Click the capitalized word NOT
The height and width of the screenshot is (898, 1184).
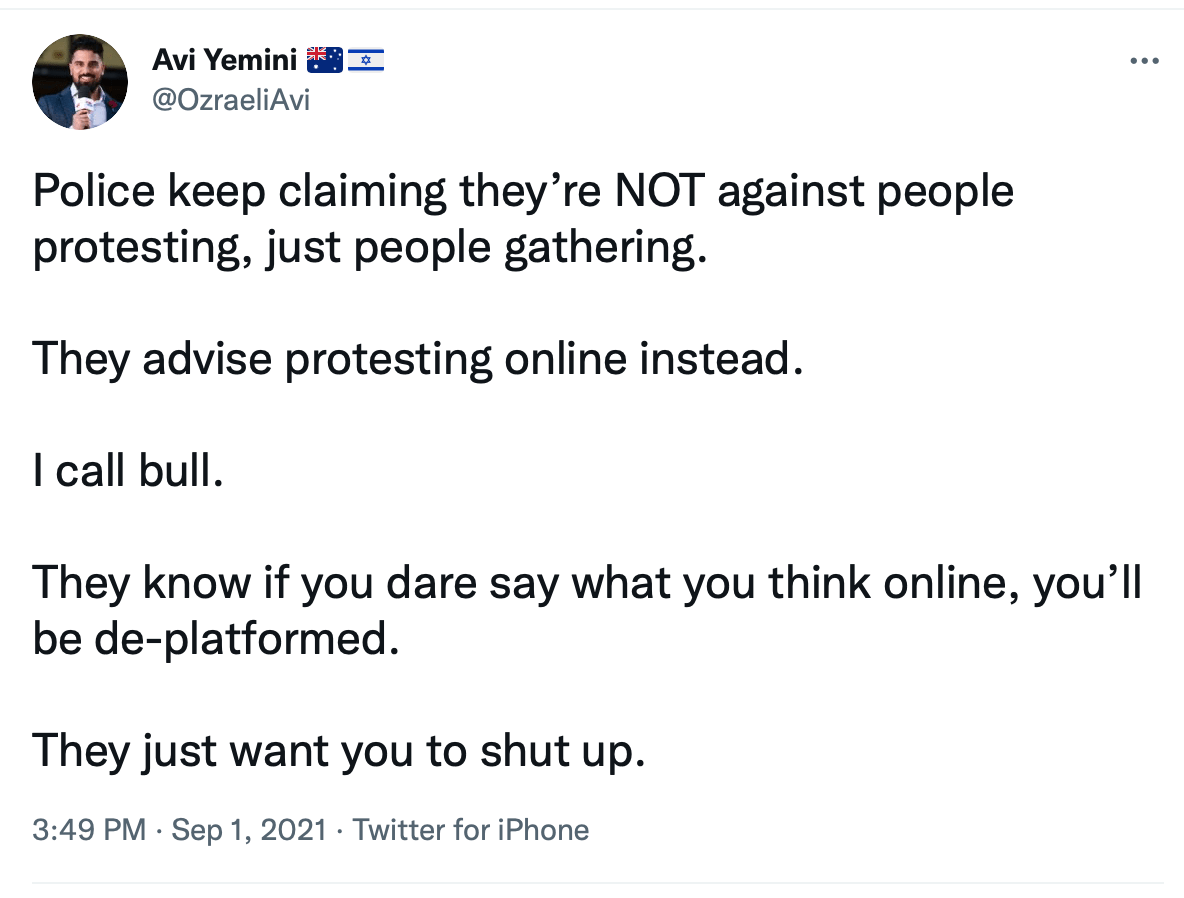pyautogui.click(x=660, y=190)
